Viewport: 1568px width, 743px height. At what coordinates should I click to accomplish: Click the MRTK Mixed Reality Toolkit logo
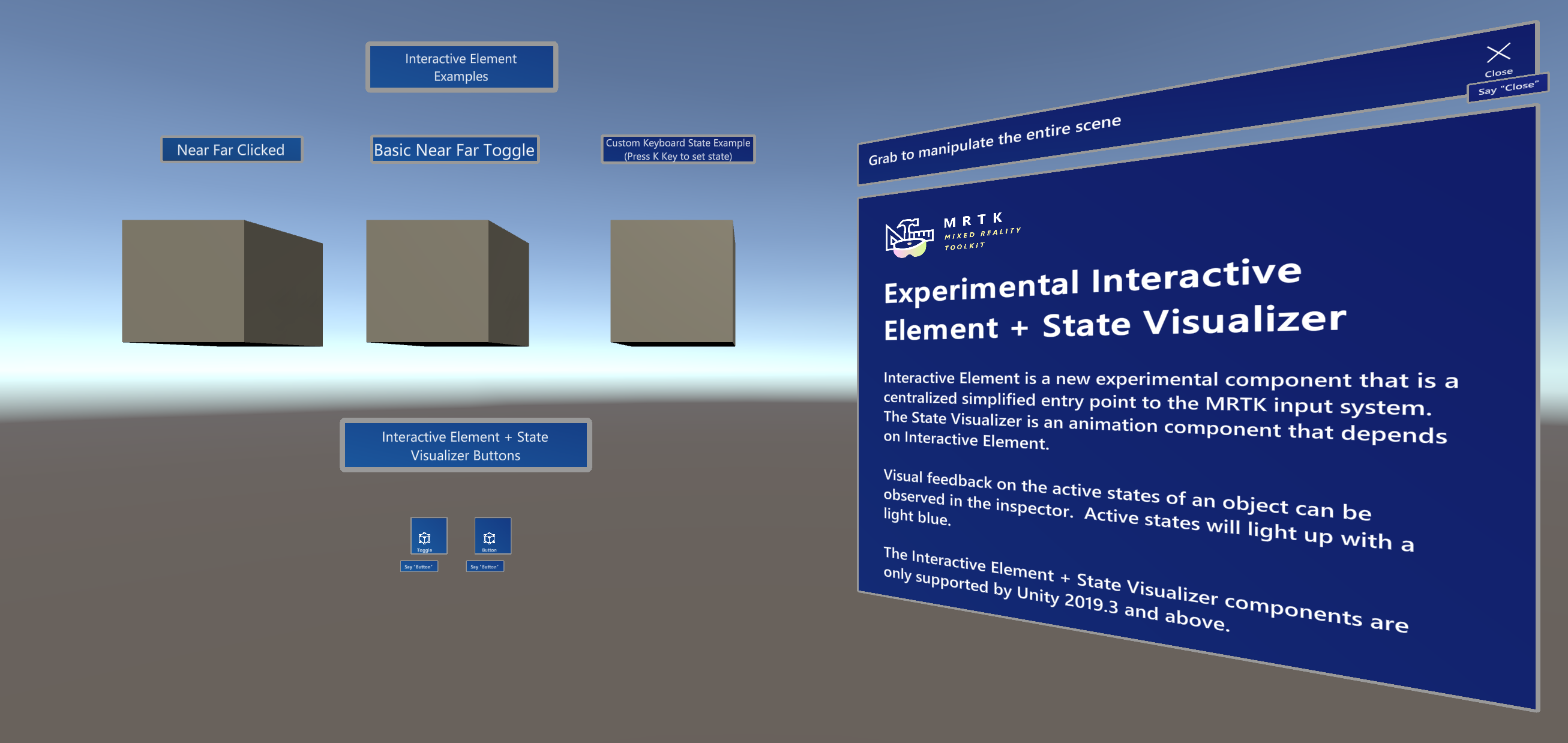click(x=952, y=236)
